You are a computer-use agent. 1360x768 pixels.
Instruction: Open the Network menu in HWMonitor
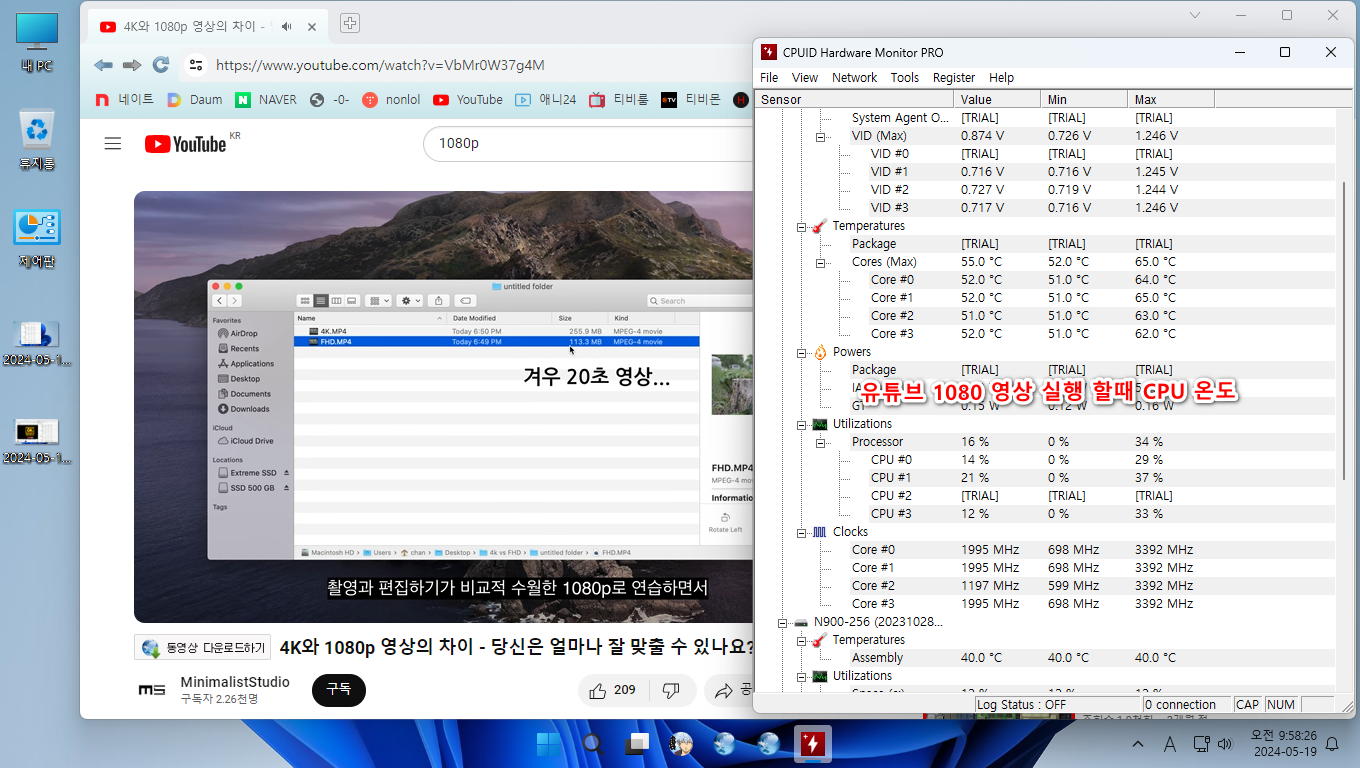pos(855,77)
